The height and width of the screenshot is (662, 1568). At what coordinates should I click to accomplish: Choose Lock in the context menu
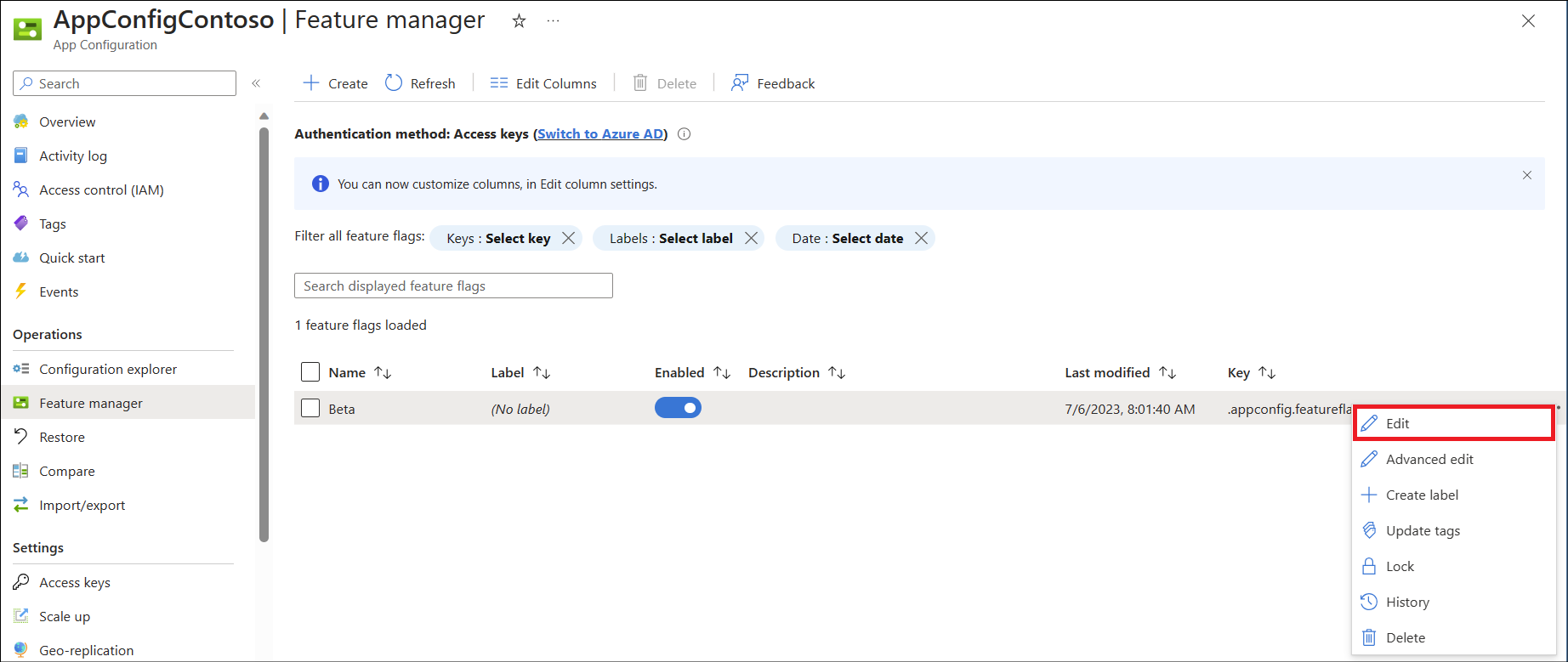(1454, 566)
